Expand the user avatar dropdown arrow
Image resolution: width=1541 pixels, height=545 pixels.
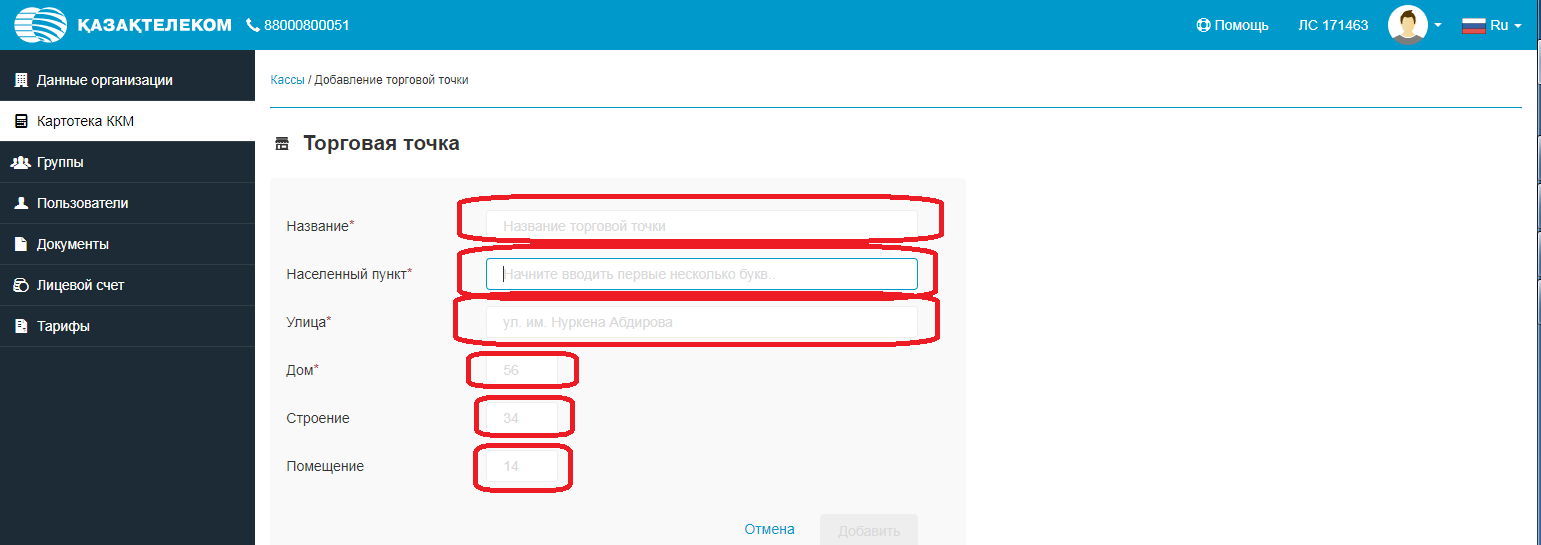(1437, 26)
